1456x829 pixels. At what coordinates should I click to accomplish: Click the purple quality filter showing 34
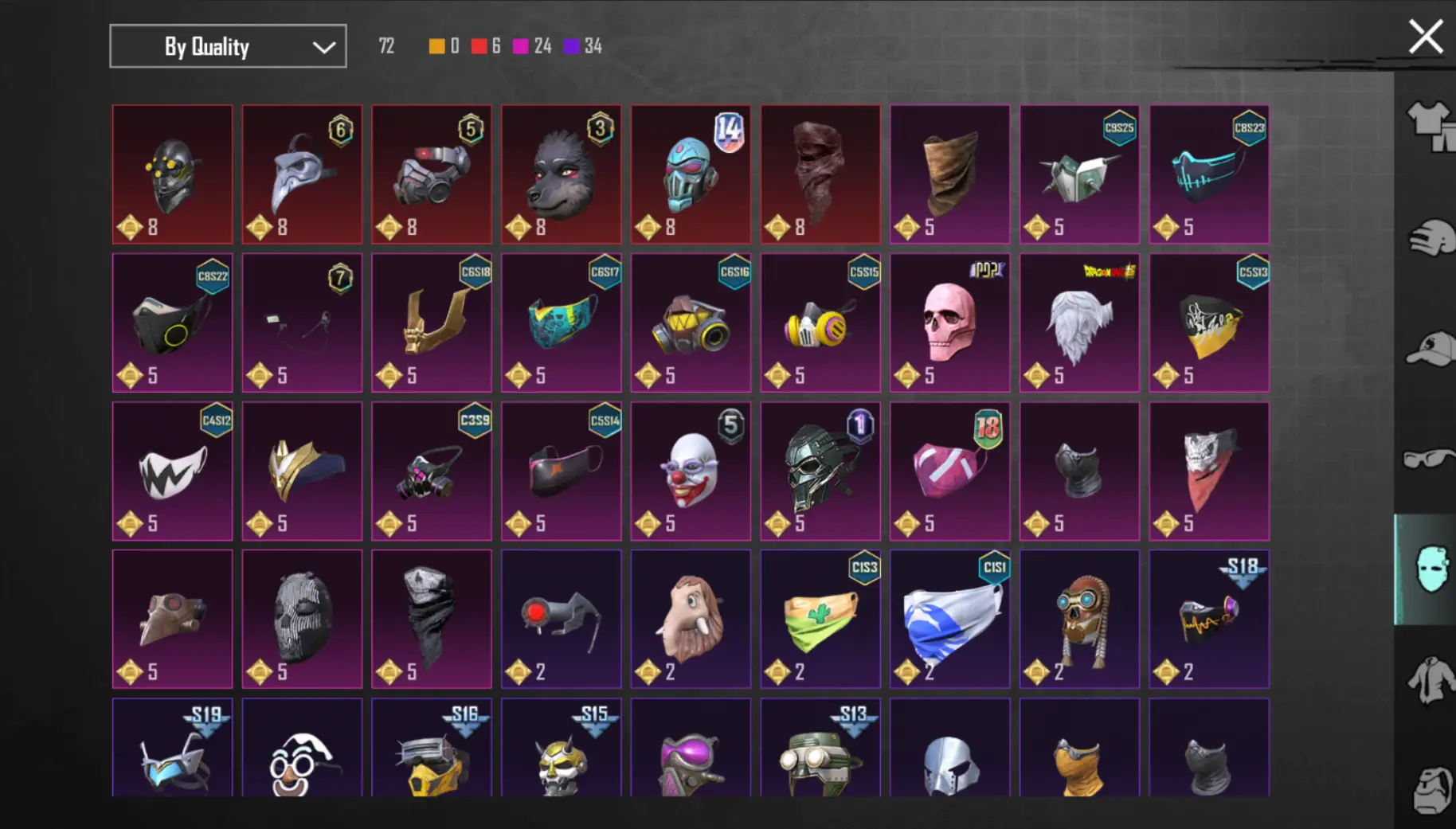coord(583,46)
